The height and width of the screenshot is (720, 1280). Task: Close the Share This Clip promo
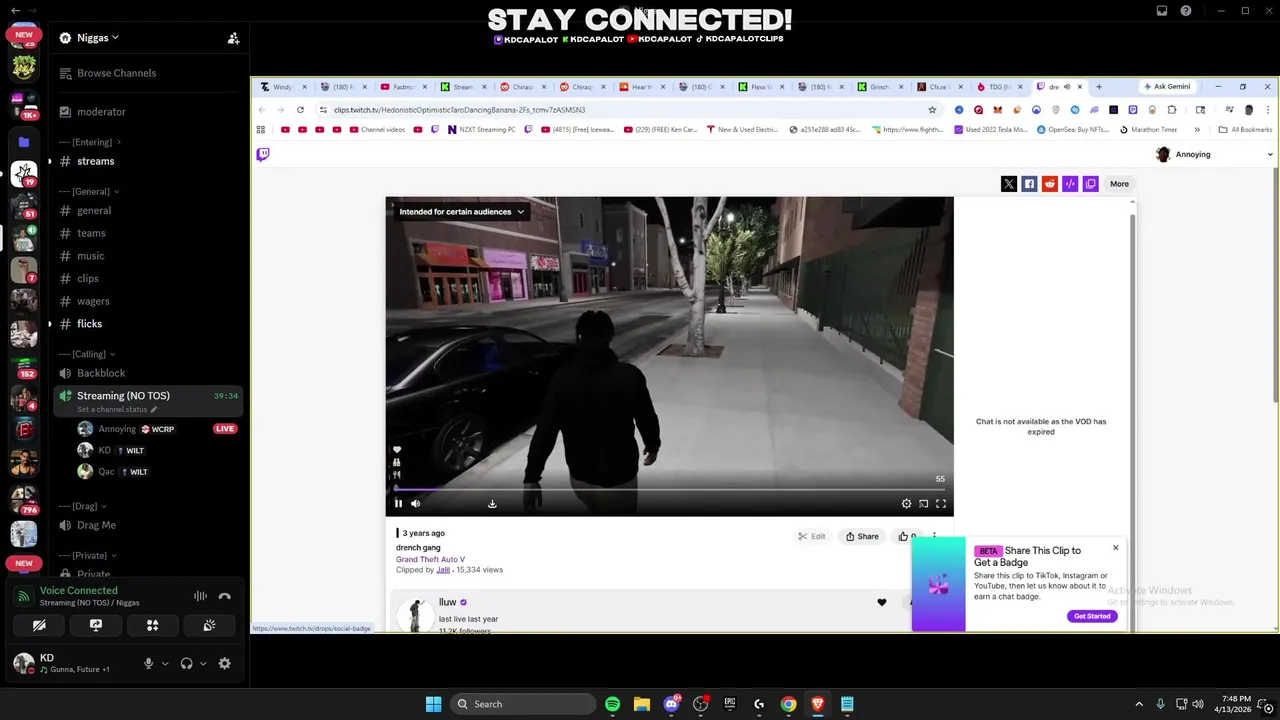[1115, 548]
